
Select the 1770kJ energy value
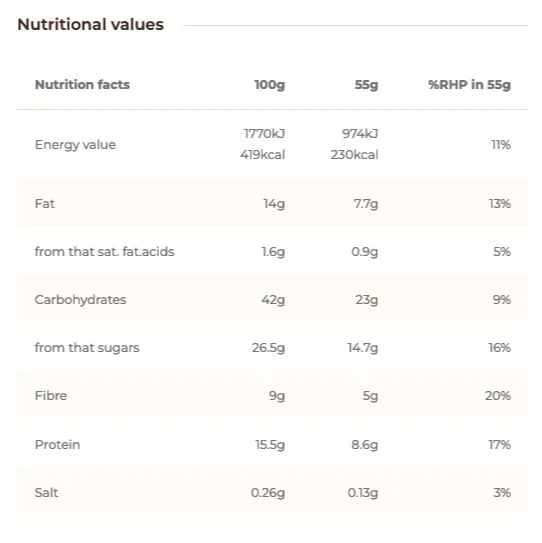(264, 134)
